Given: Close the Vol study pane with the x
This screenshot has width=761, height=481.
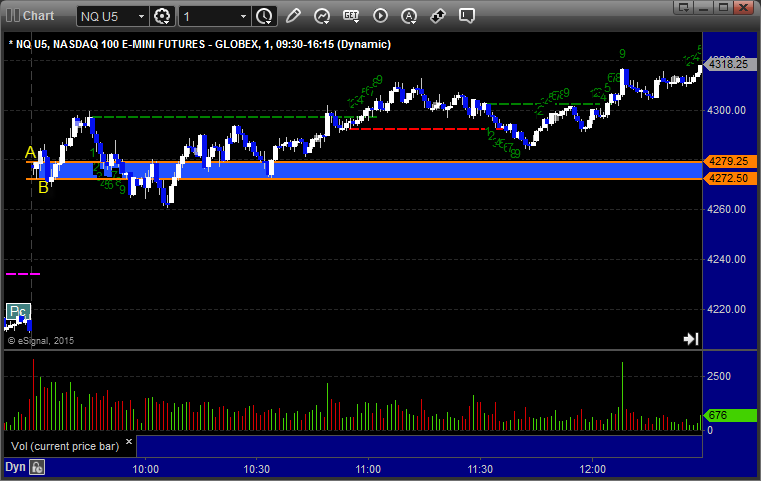Looking at the screenshot, I should point(129,442).
